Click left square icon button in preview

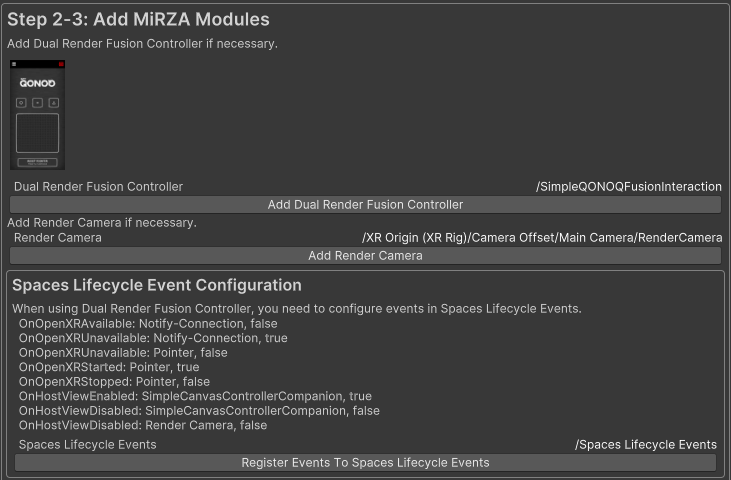click(x=21, y=103)
